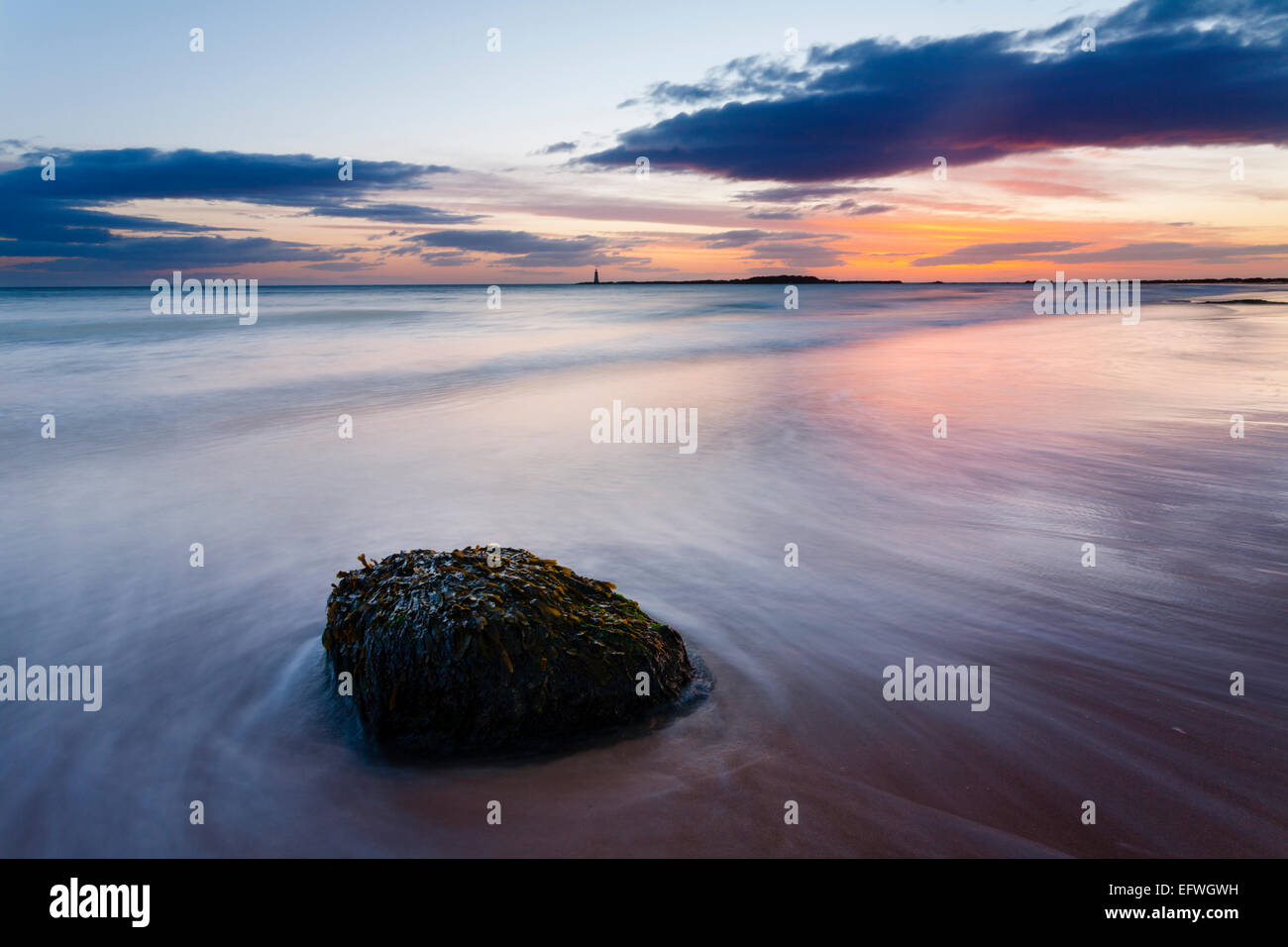The image size is (1288, 947).
Task: Click the alamy logo in the bottom bar
Action: tap(99, 902)
